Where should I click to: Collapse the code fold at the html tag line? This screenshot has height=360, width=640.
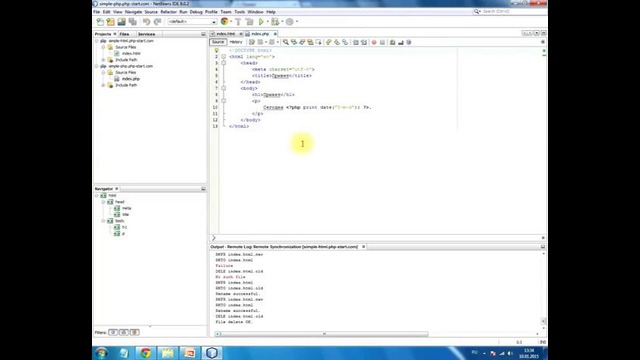(x=223, y=57)
